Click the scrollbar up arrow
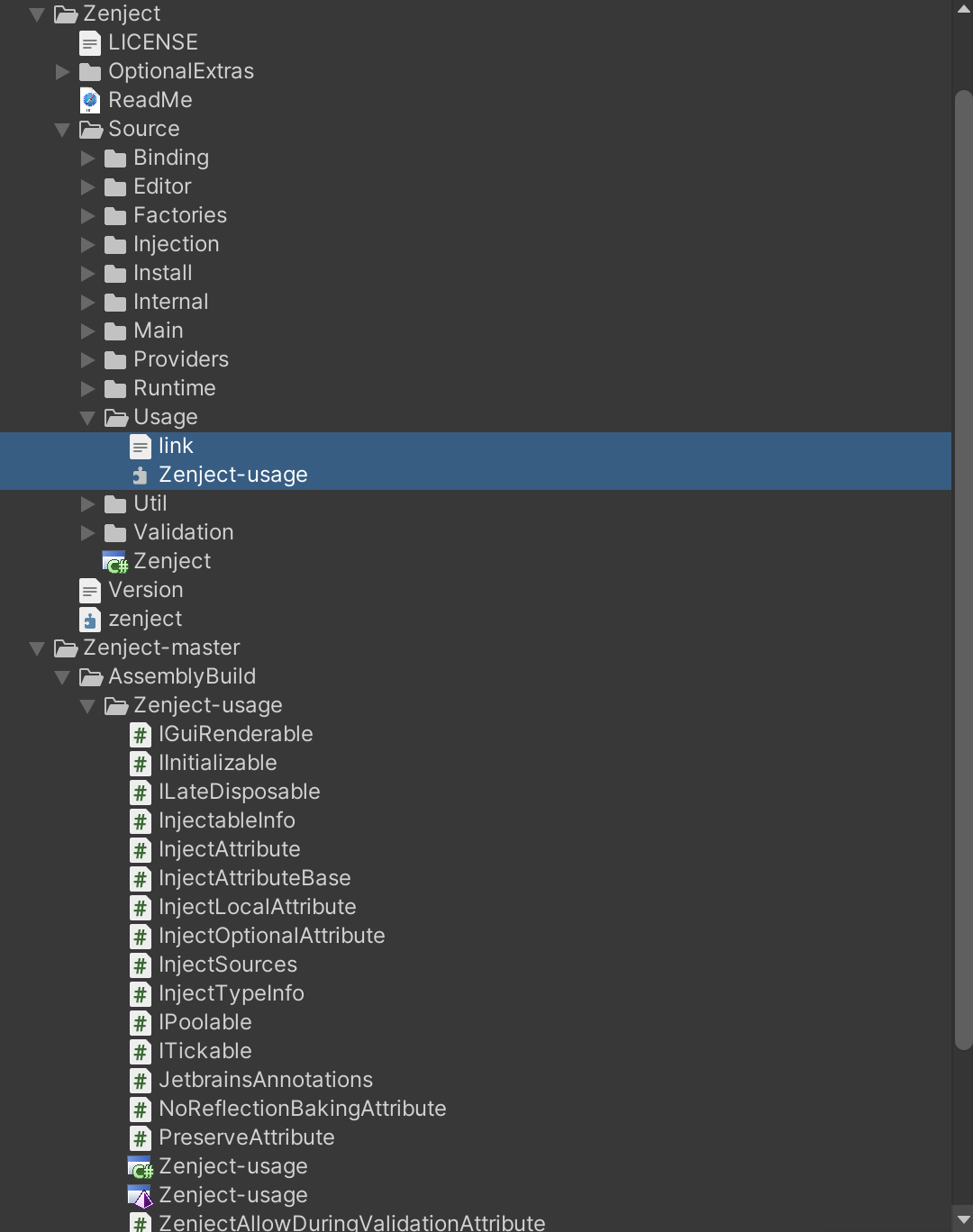 click(963, 9)
